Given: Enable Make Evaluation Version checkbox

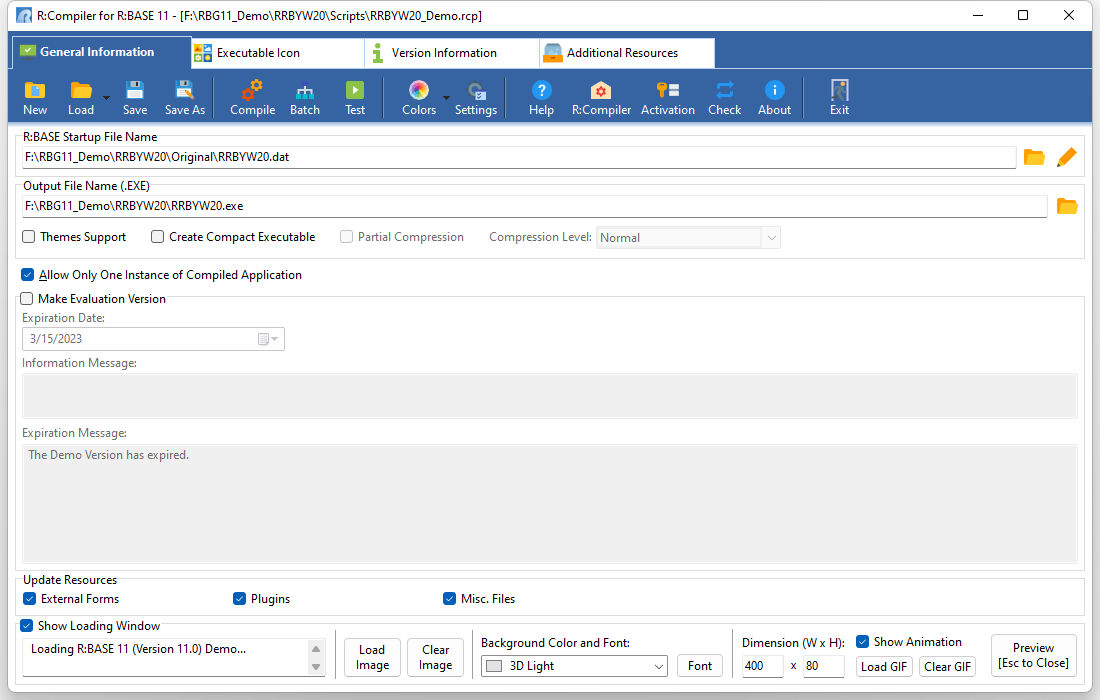Looking at the screenshot, I should click(x=27, y=299).
